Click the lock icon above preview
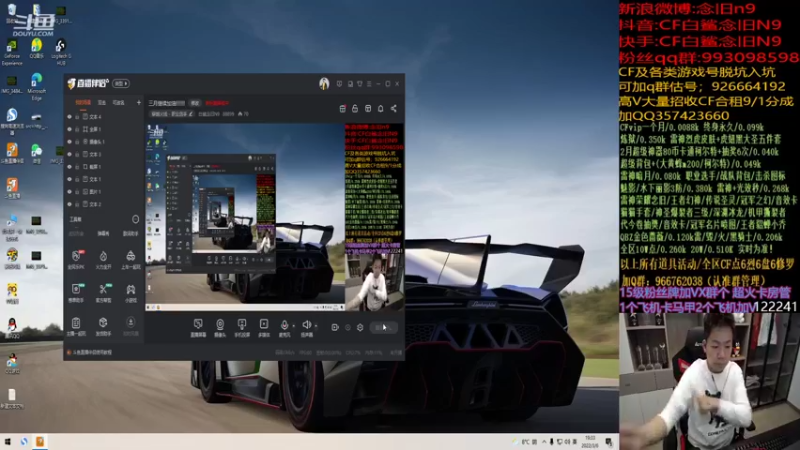The width and height of the screenshot is (800, 450). (355, 109)
